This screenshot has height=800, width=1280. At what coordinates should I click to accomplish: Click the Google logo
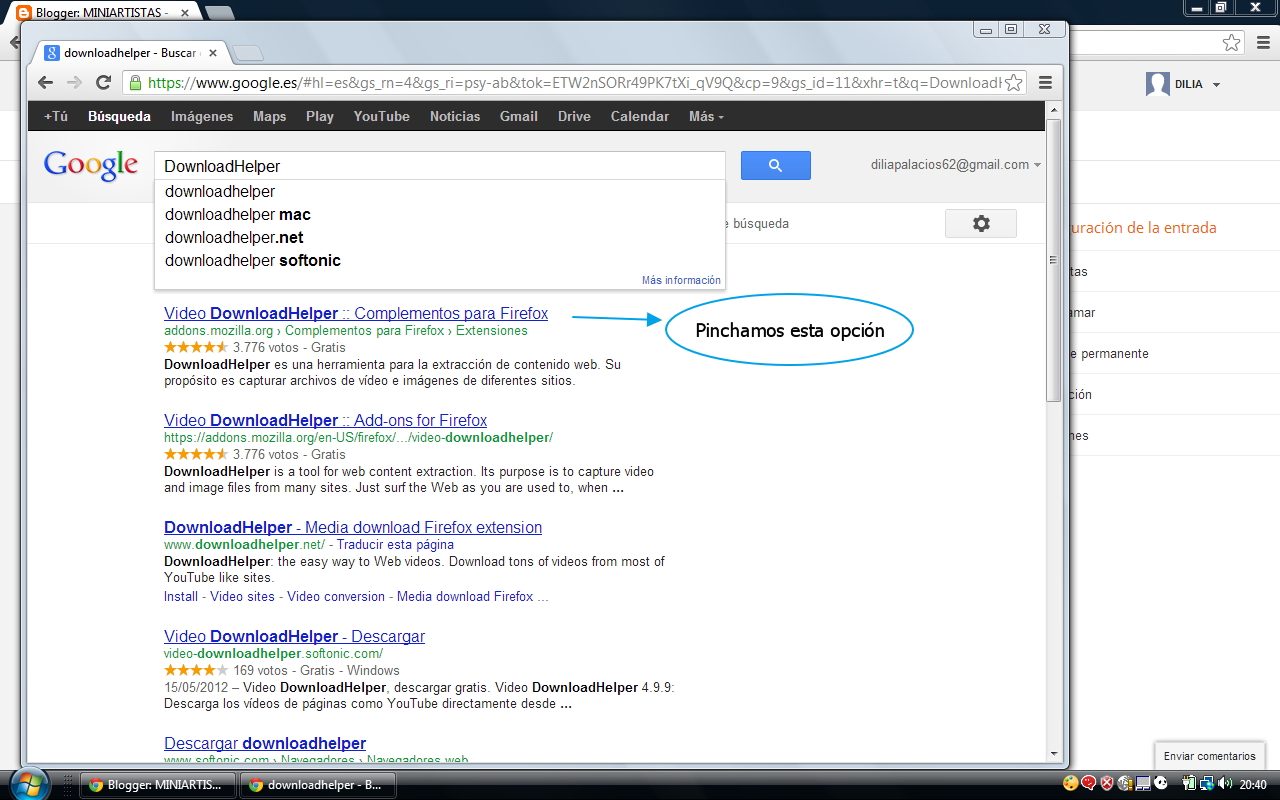tap(91, 166)
